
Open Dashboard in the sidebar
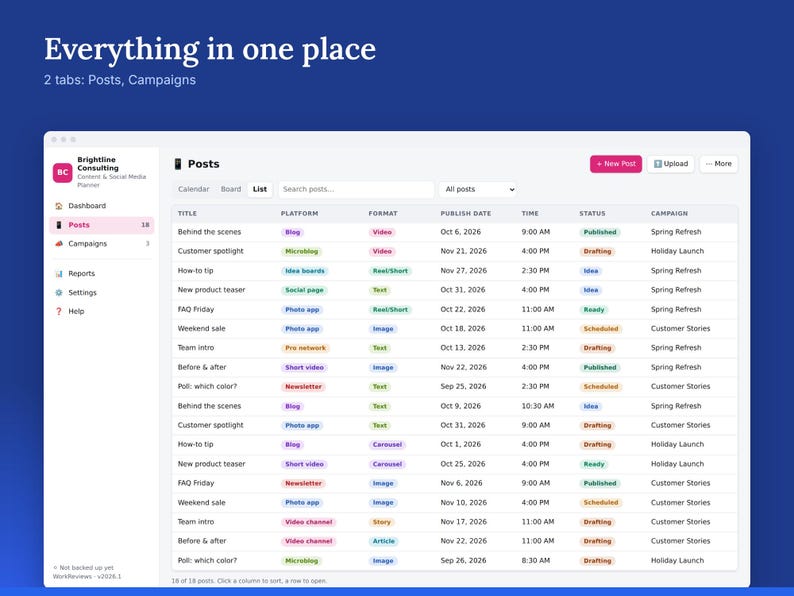102,206
